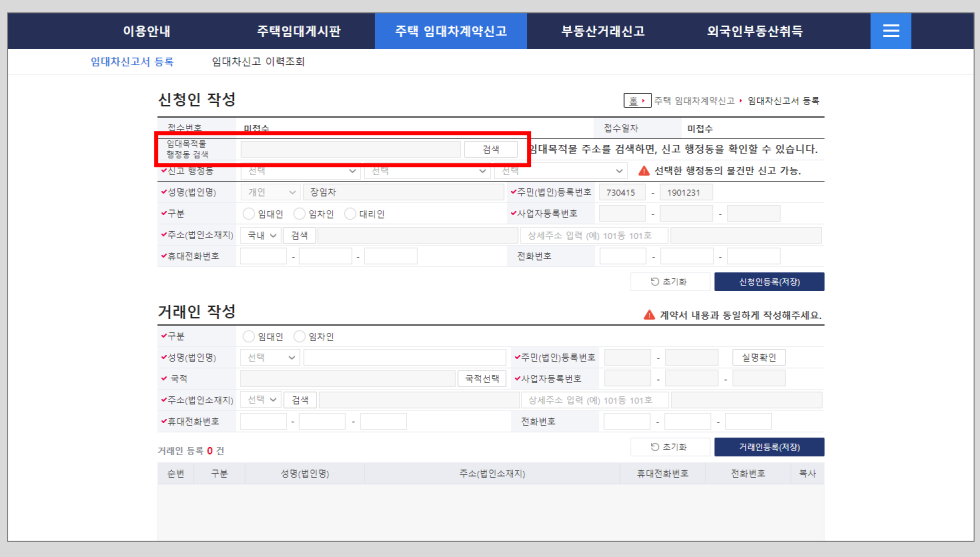Click the 거래인 성명(법인명) text field

point(404,358)
